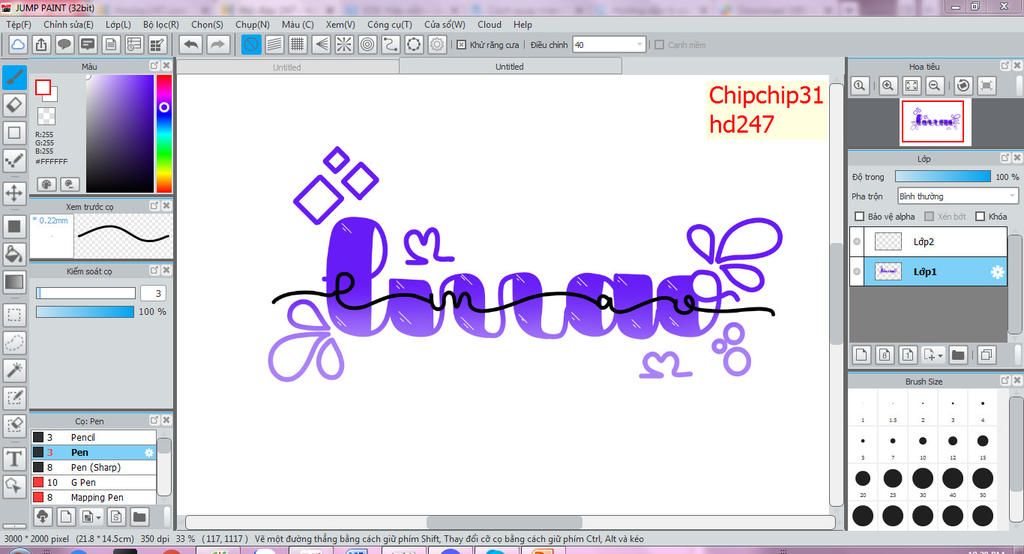The height and width of the screenshot is (554, 1024).
Task: Duplicate the layer using the copy icon
Action: point(987,355)
